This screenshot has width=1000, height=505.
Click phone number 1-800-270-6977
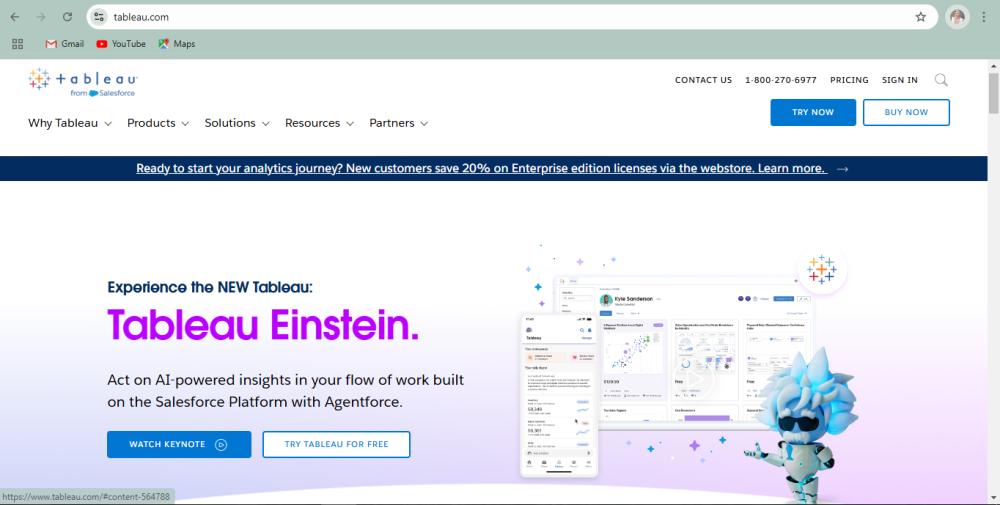point(781,80)
